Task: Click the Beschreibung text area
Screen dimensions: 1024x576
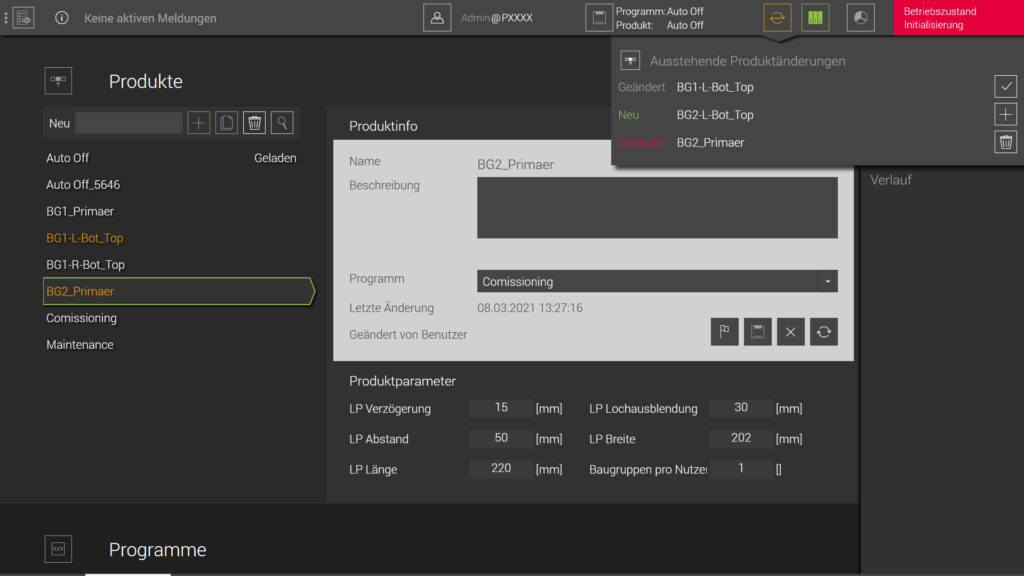Action: (x=657, y=208)
